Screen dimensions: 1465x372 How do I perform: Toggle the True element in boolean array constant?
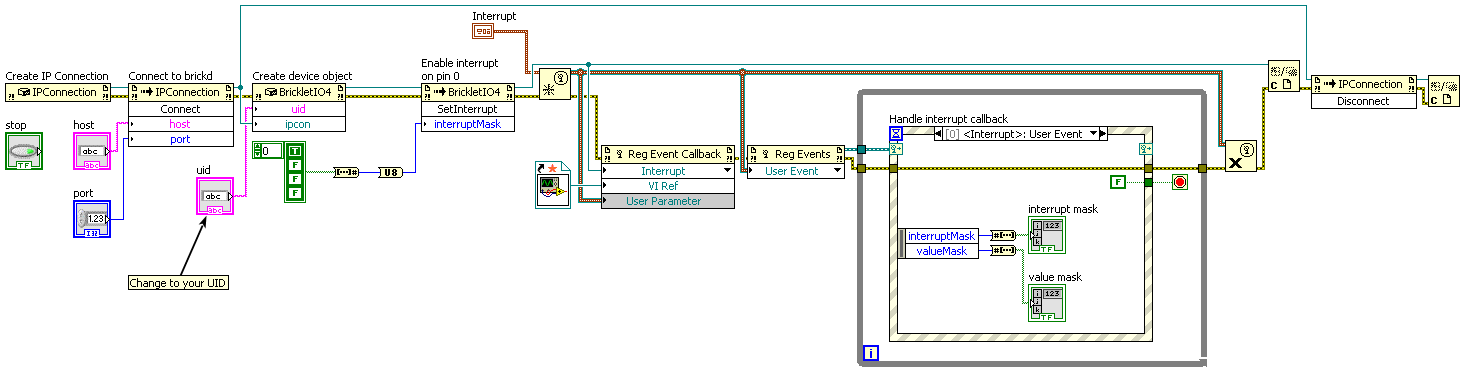click(294, 151)
